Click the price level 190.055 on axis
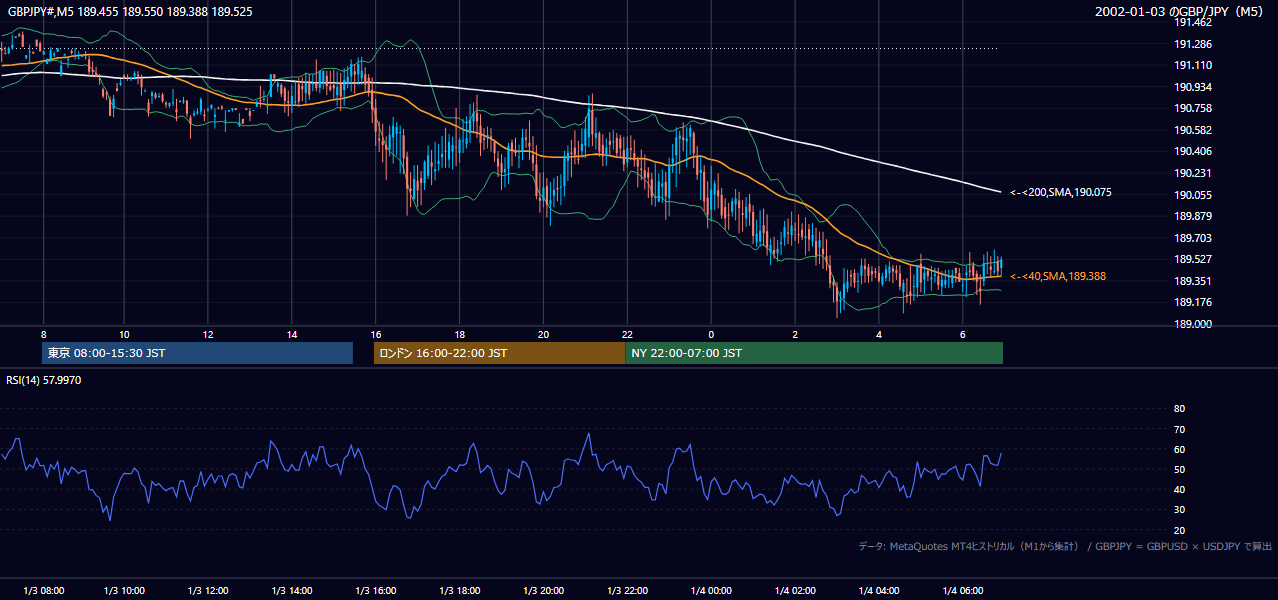 (x=1193, y=195)
